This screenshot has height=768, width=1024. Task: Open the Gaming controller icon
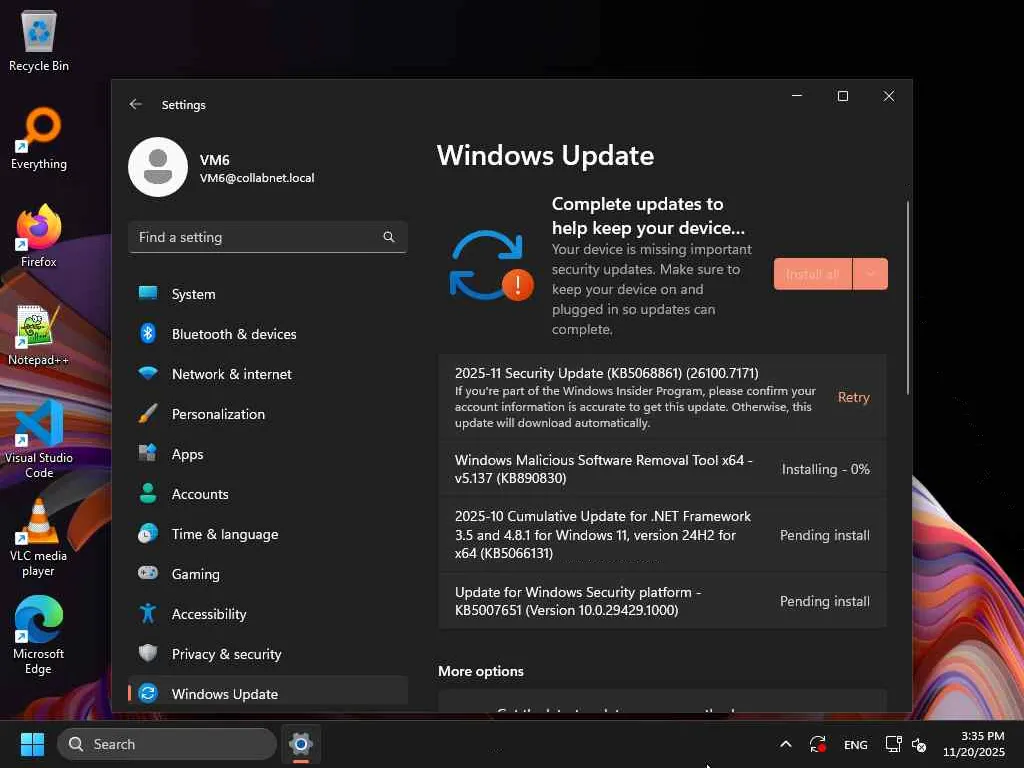pyautogui.click(x=148, y=573)
